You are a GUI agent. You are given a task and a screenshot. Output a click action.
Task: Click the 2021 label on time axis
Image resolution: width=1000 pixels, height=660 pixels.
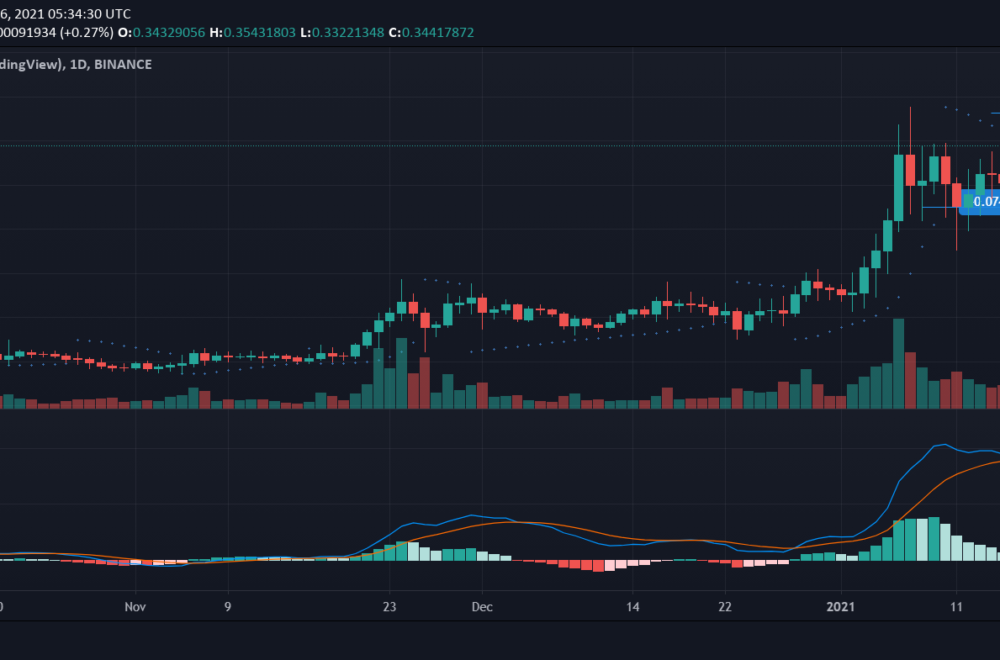click(841, 606)
